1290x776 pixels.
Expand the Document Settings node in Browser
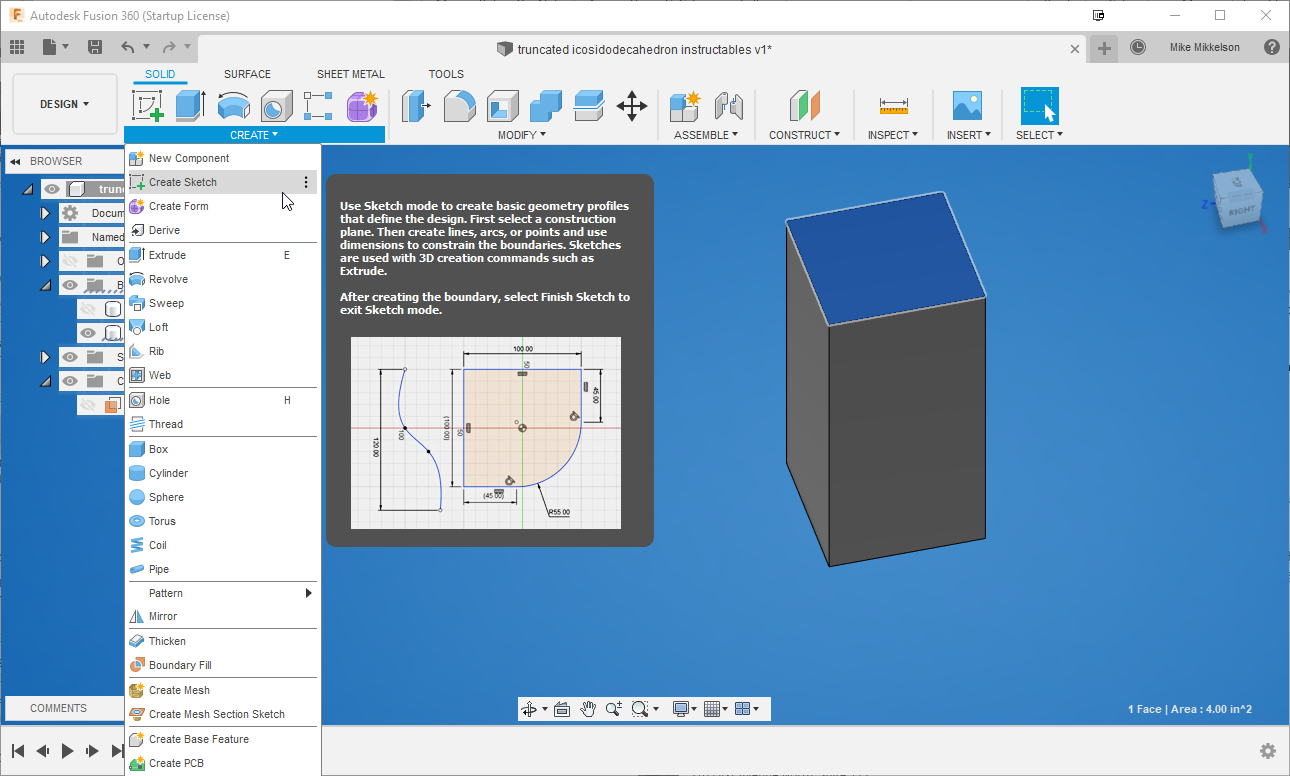tap(45, 213)
